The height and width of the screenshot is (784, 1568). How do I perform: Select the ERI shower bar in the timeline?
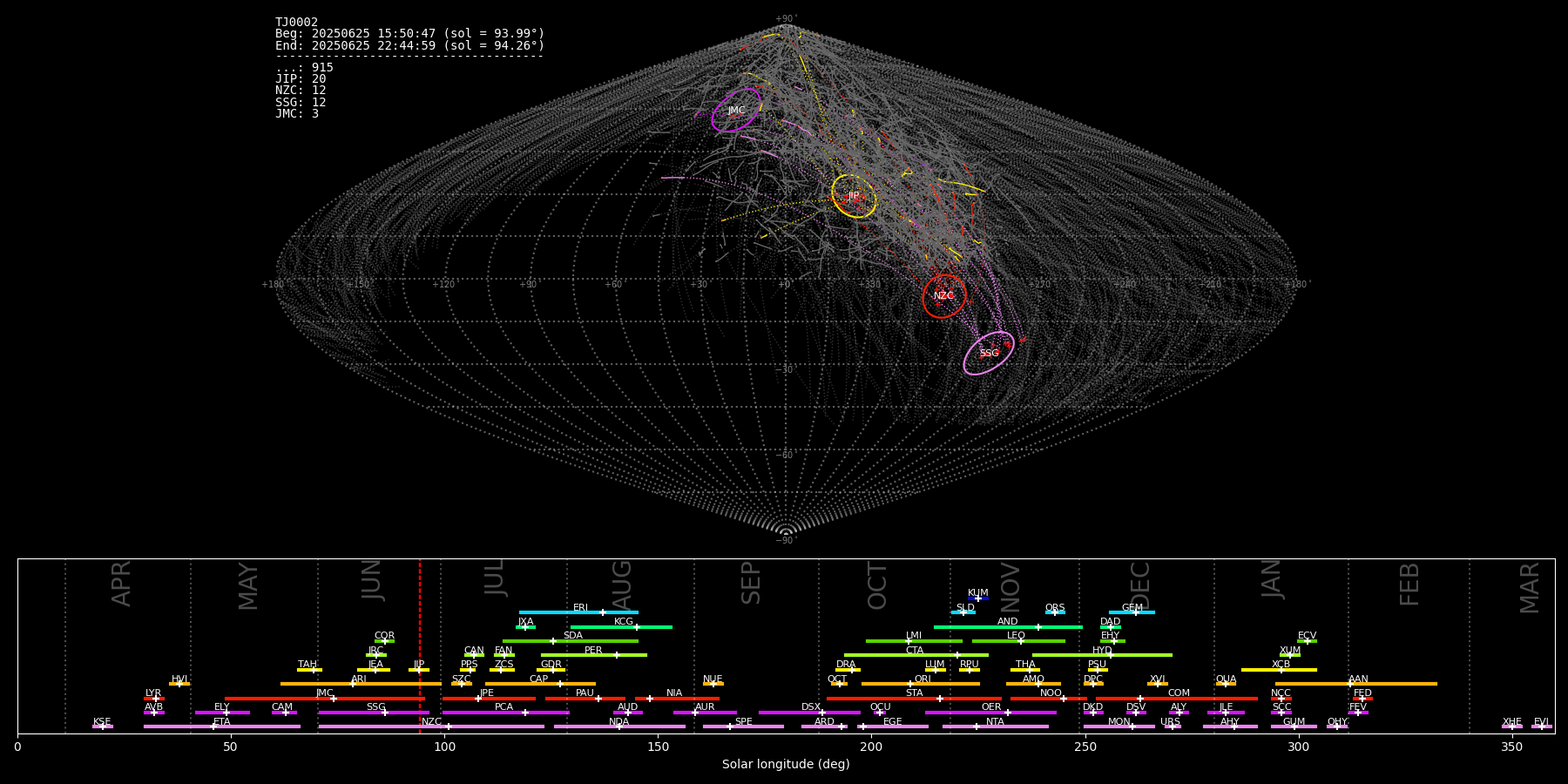[578, 612]
